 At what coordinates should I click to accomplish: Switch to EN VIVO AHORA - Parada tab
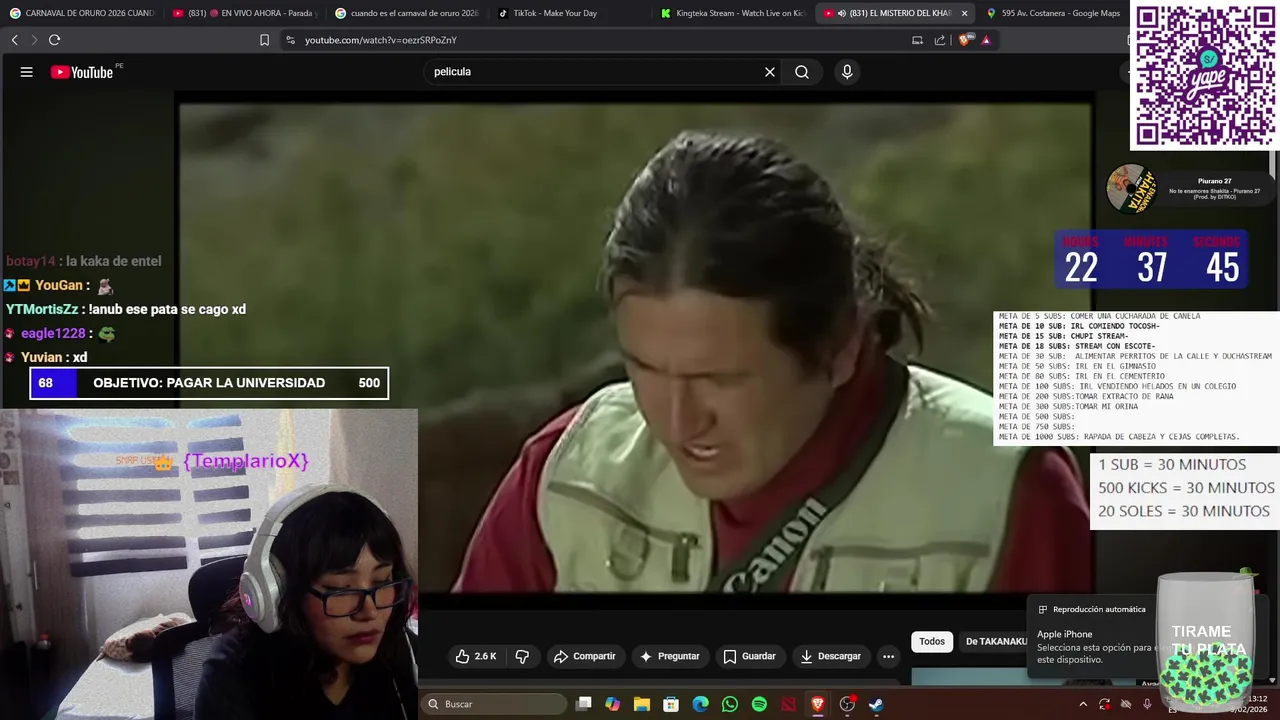coord(245,13)
